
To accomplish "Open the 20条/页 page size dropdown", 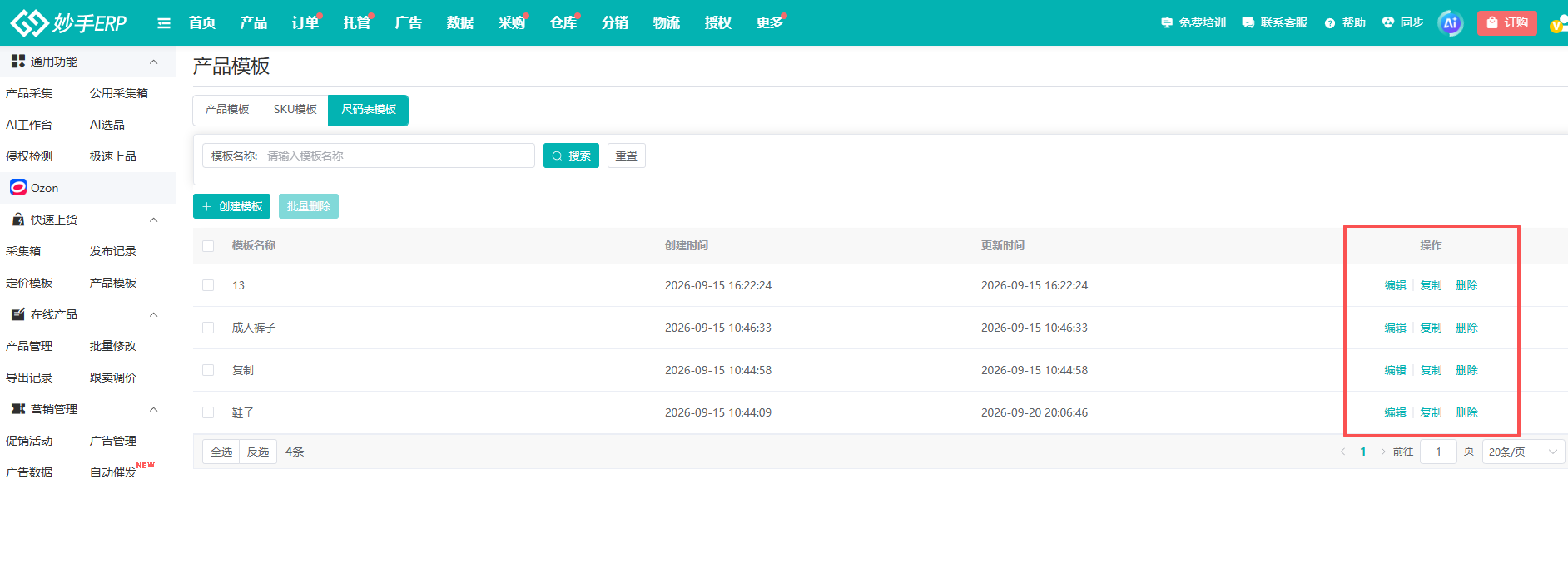I will click(x=1523, y=452).
